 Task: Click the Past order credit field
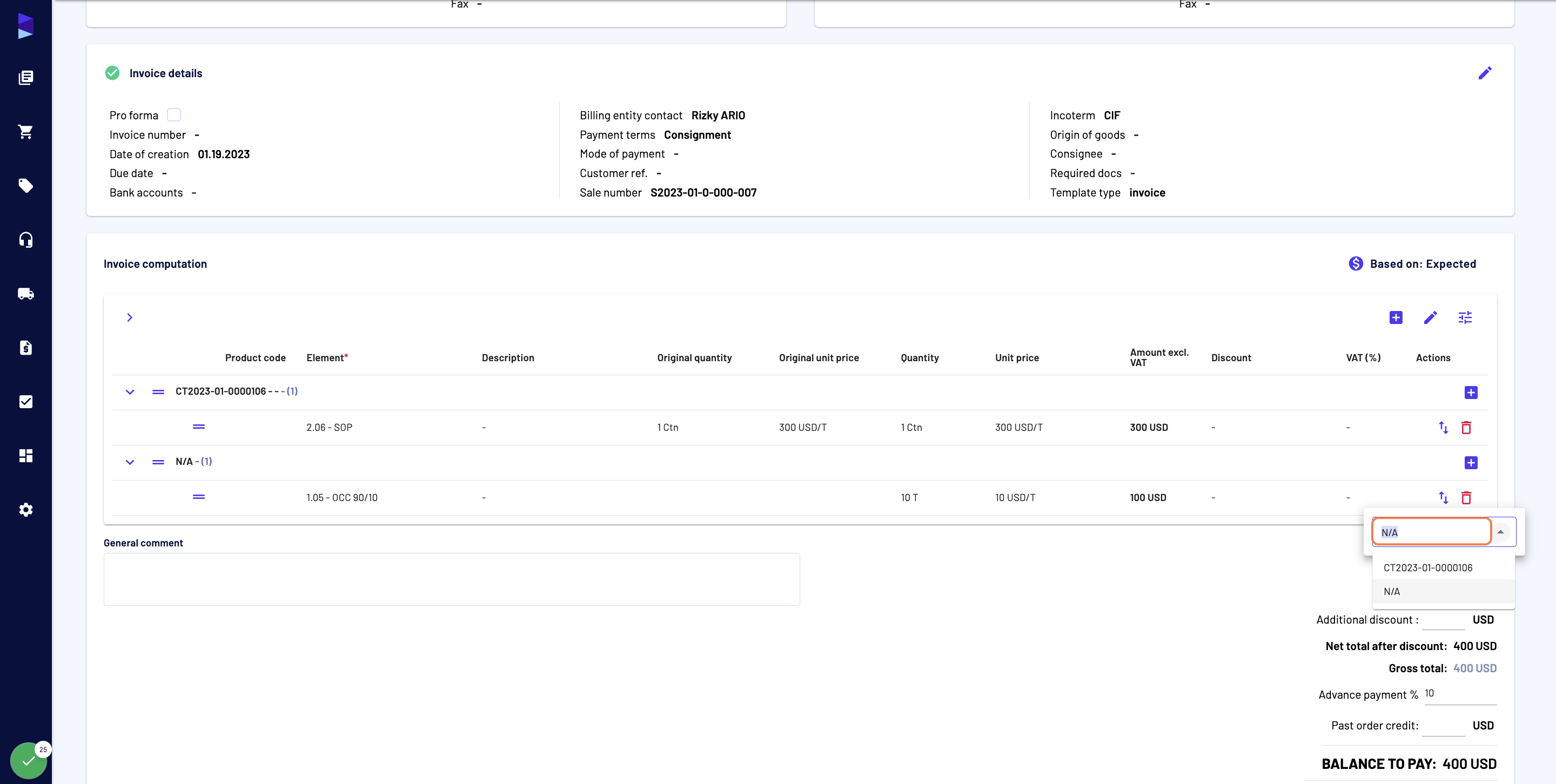[1443, 726]
